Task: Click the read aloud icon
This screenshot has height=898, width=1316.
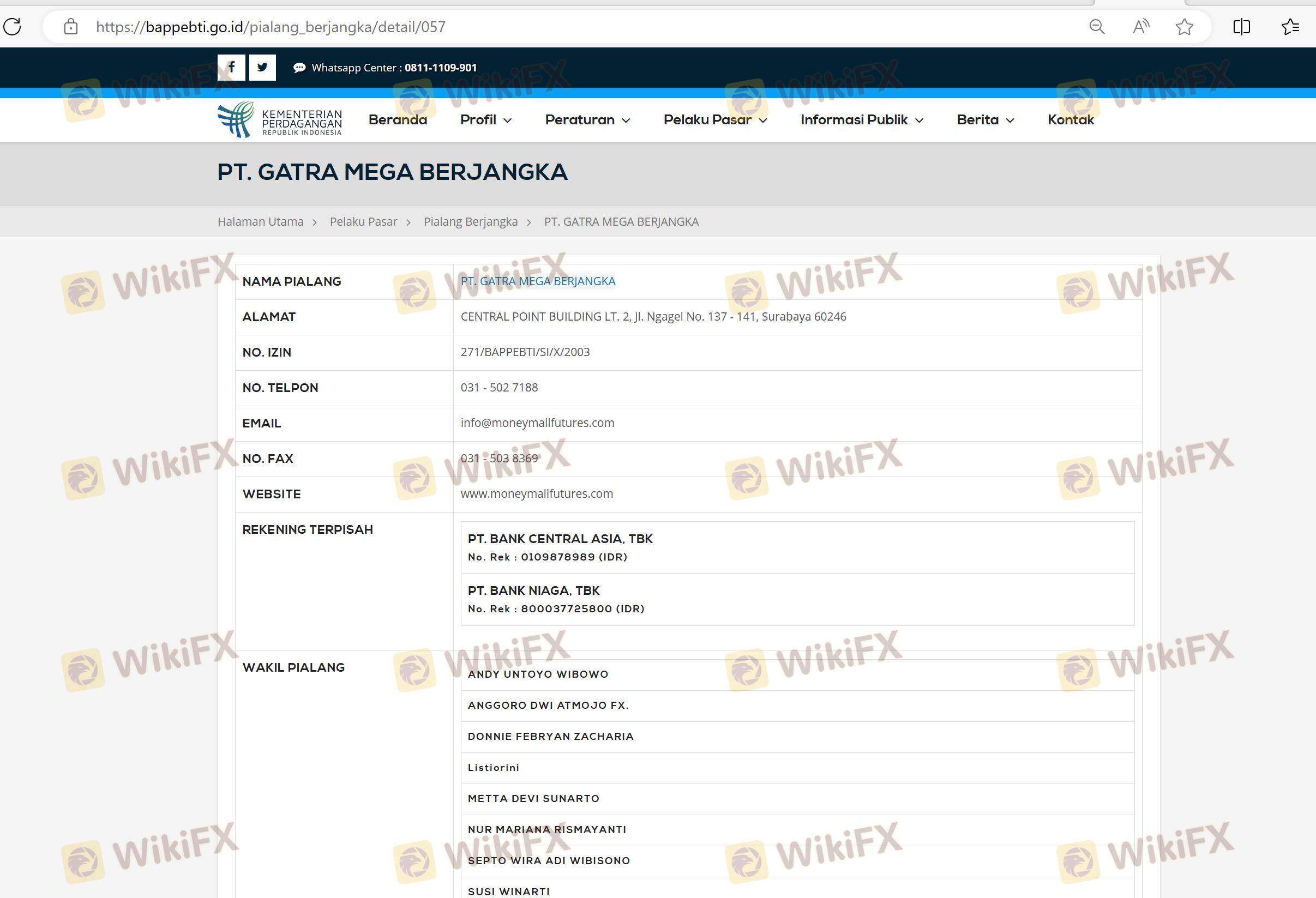Action: (1140, 27)
